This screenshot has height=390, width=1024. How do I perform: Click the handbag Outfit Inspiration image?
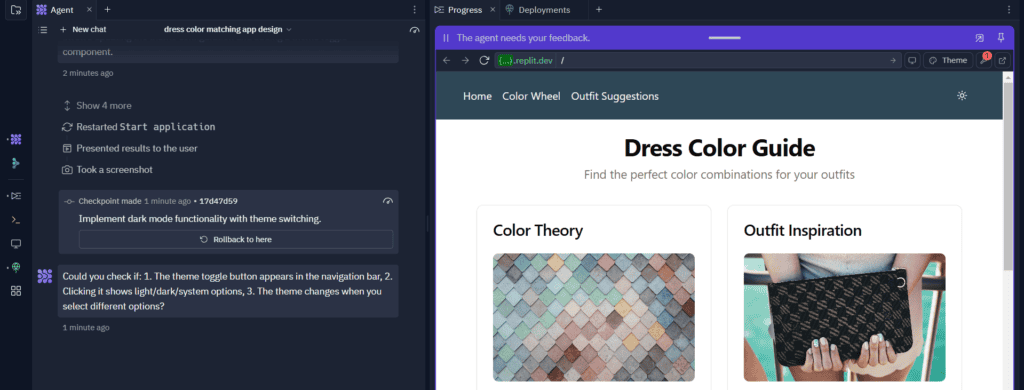tap(844, 317)
